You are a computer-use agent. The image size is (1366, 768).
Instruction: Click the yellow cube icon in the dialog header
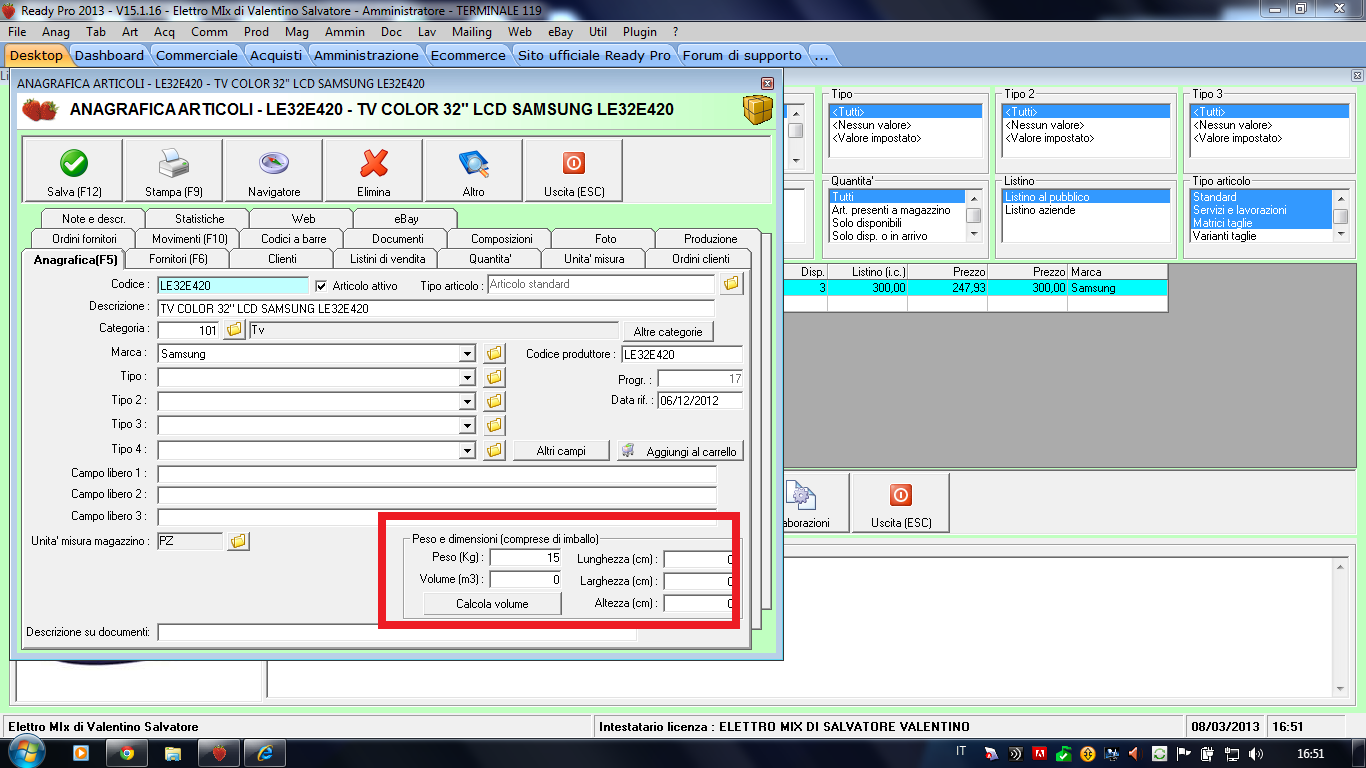(x=757, y=110)
